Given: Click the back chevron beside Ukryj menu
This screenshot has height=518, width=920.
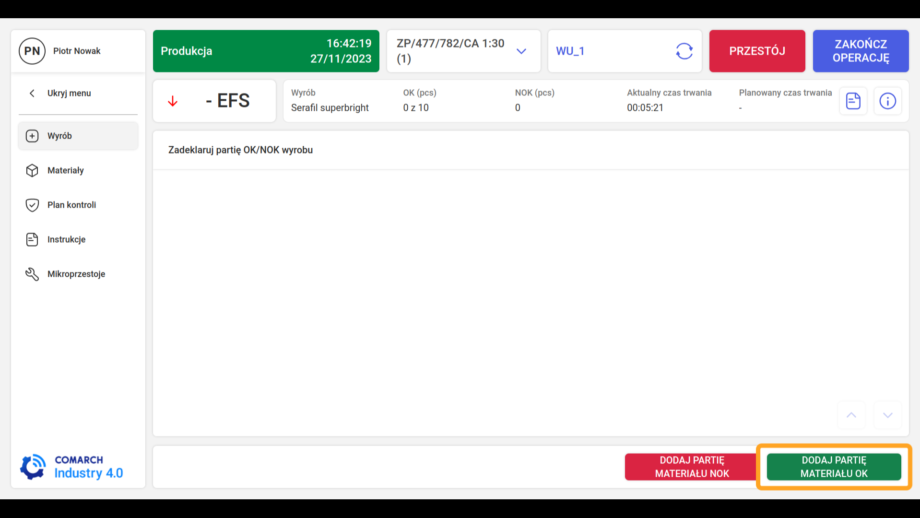Looking at the screenshot, I should 32,93.
